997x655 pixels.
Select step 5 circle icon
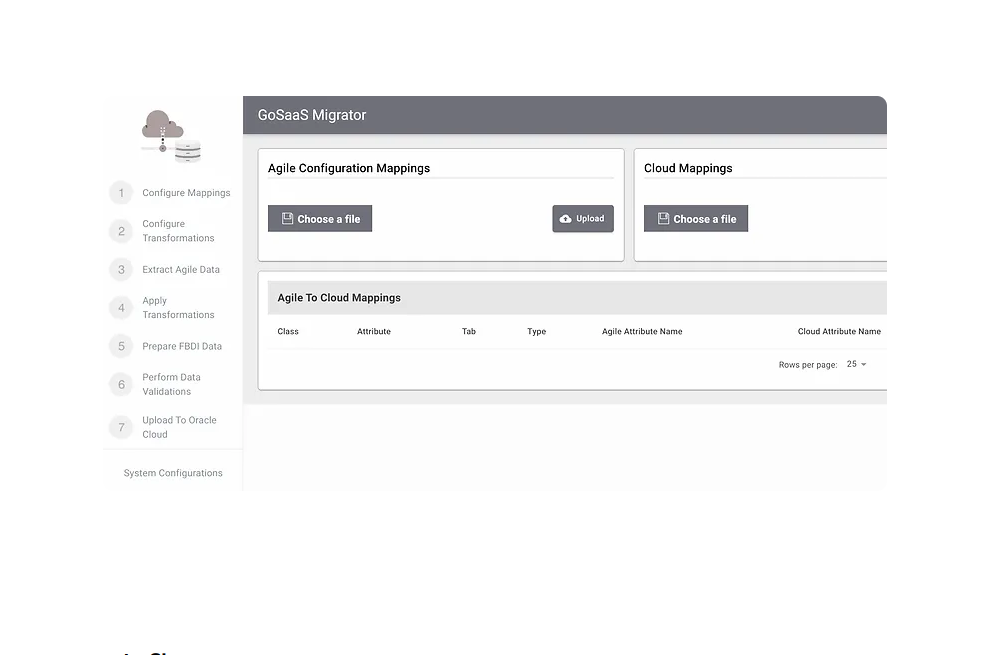121,346
